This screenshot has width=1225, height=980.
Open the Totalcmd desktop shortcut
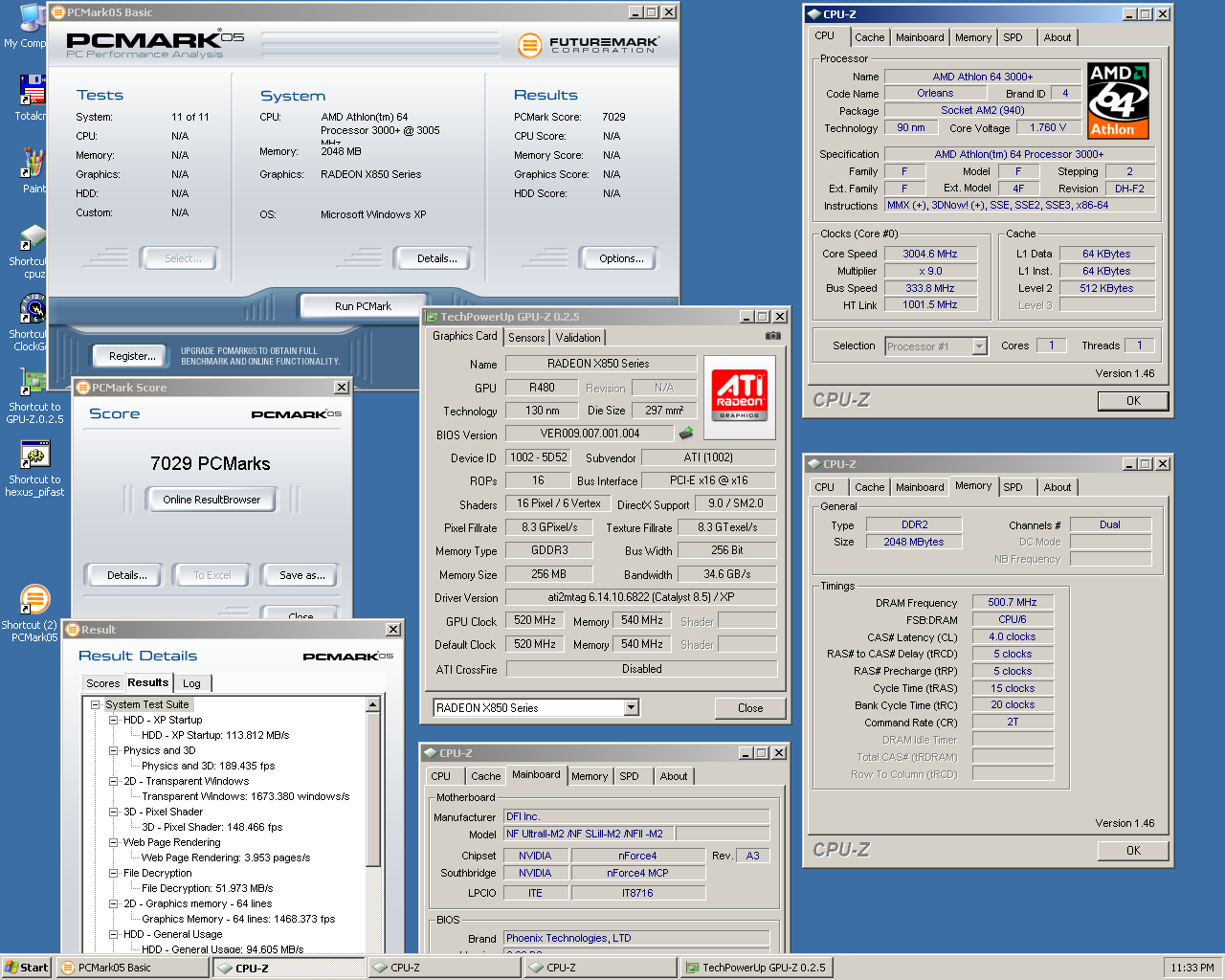coord(33,89)
